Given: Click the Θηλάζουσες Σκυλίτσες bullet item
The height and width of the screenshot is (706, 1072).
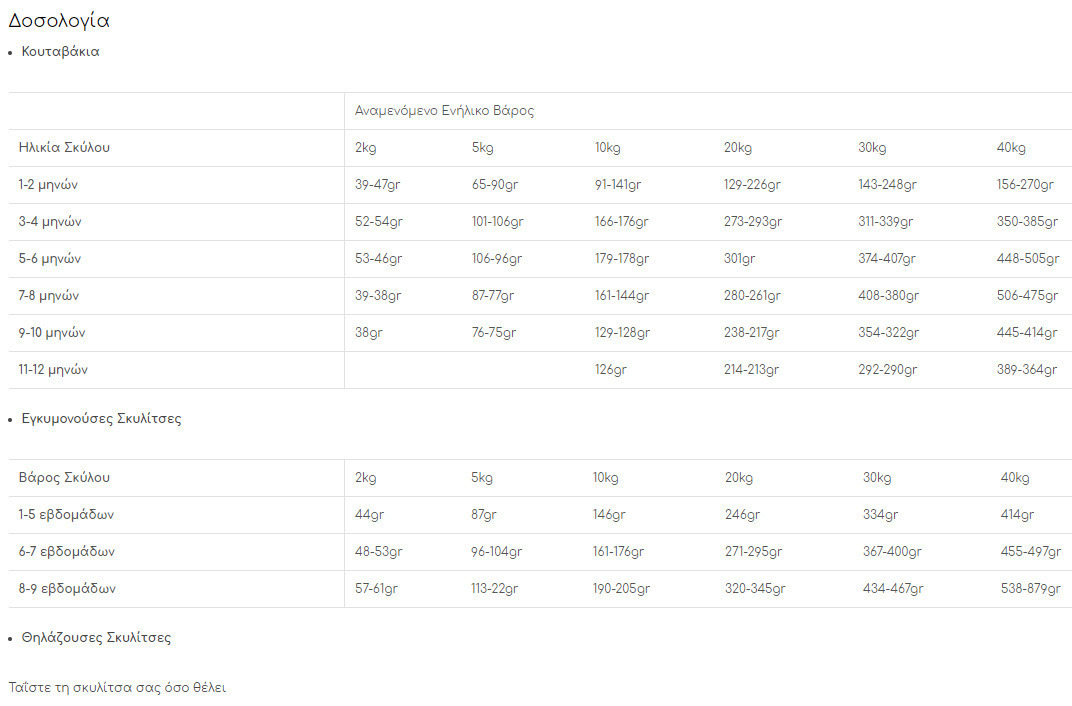Looking at the screenshot, I should pos(96,638).
